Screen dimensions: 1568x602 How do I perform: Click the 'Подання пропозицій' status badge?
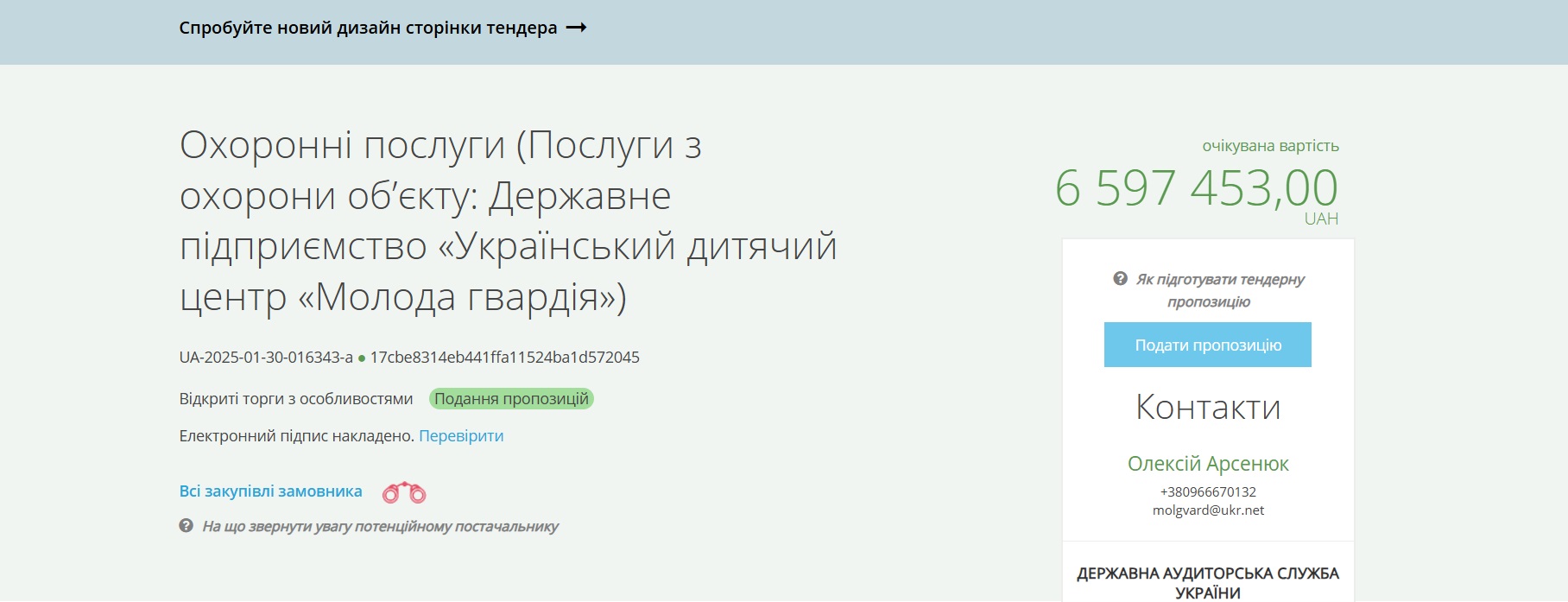(511, 399)
